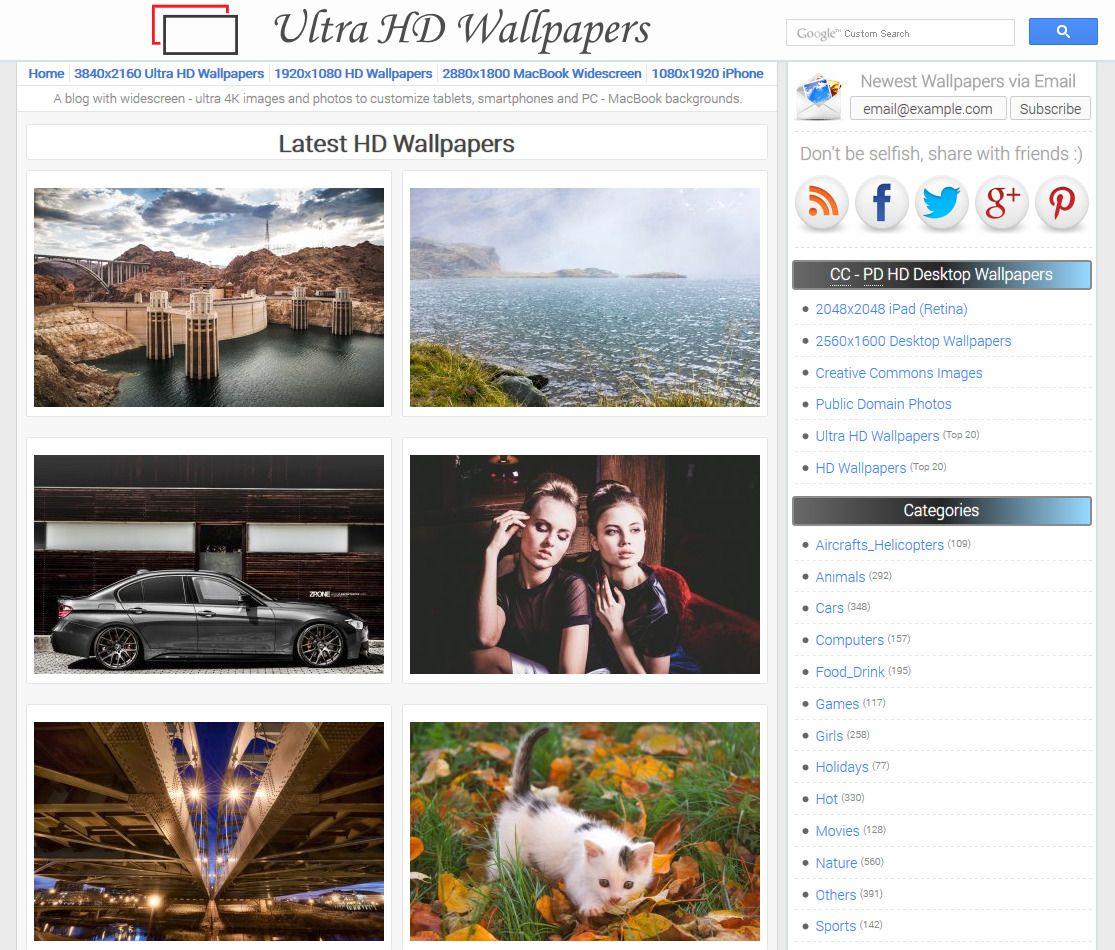Click the Twitter bird icon
Viewport: 1115px width, 950px height.
[x=941, y=204]
